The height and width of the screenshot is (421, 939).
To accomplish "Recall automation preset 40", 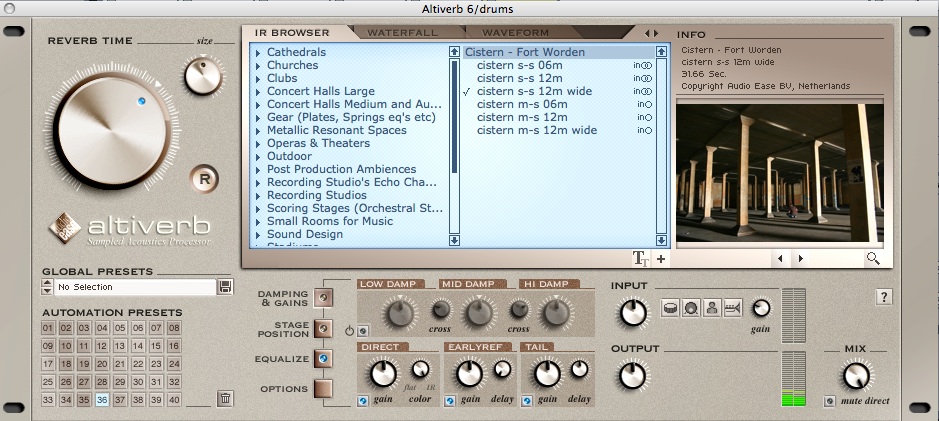I will tap(174, 400).
